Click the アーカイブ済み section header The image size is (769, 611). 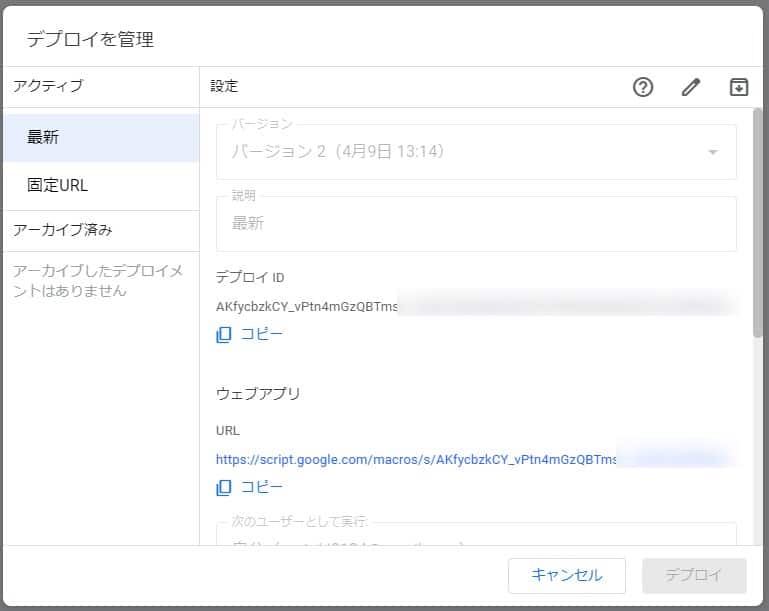coord(62,230)
